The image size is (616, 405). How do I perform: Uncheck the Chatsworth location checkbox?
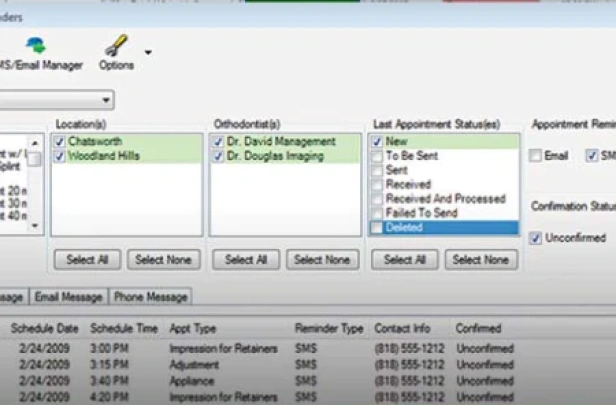59,141
